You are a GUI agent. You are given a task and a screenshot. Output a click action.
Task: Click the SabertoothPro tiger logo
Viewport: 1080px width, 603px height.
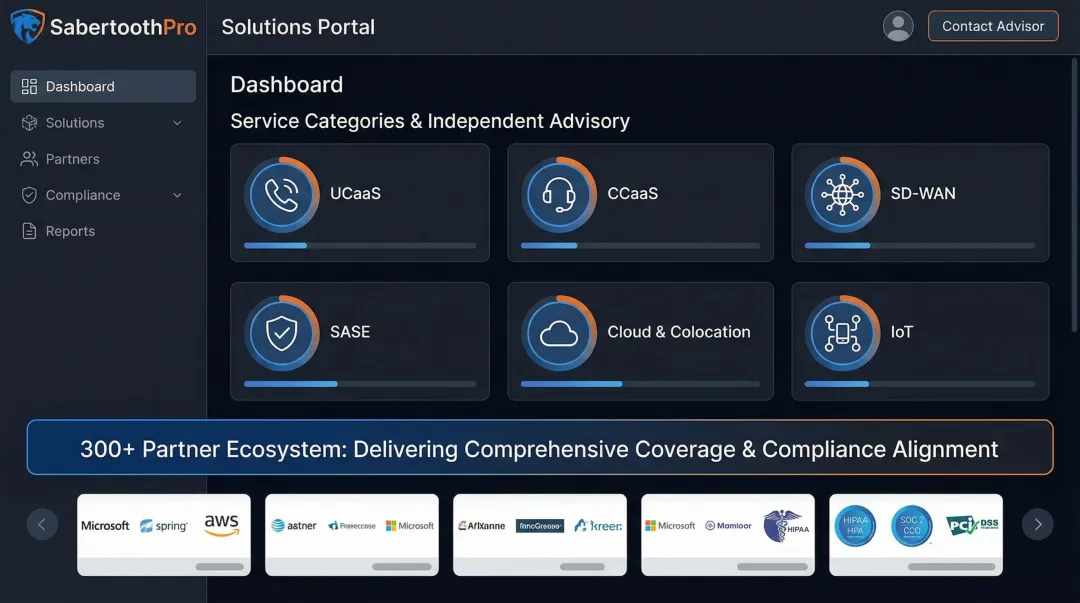click(x=26, y=26)
